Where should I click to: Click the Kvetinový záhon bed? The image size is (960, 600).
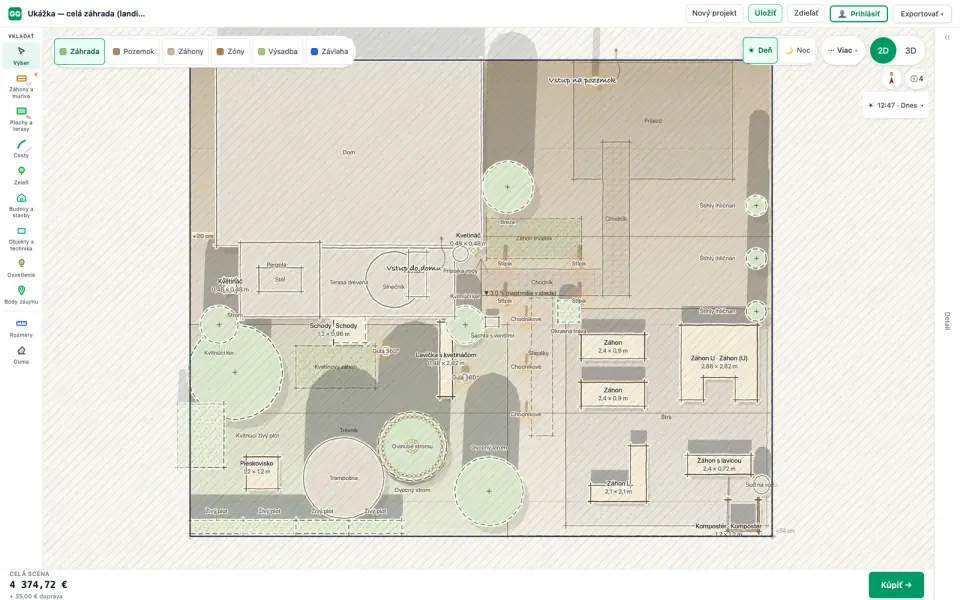coord(336,367)
